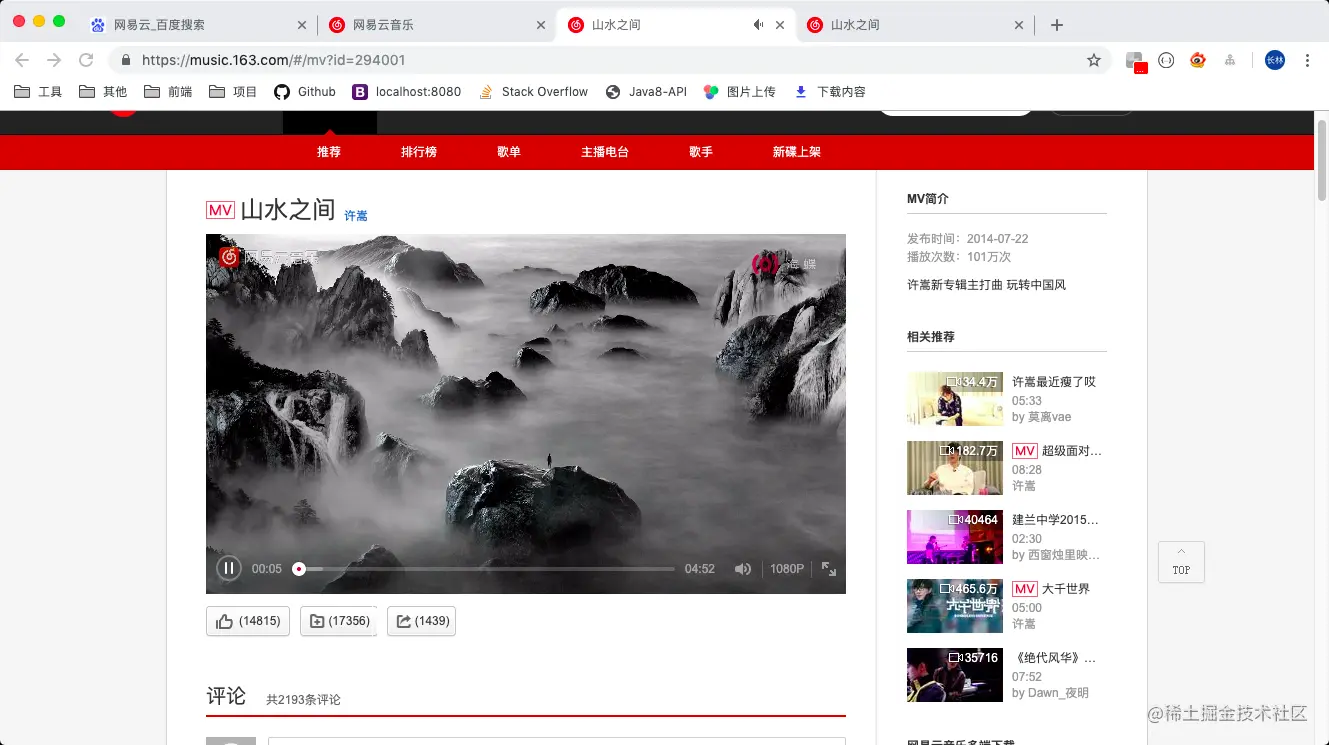Switch to 网易云_百度搜索 browser tab
The image size is (1329, 745).
tap(198, 25)
